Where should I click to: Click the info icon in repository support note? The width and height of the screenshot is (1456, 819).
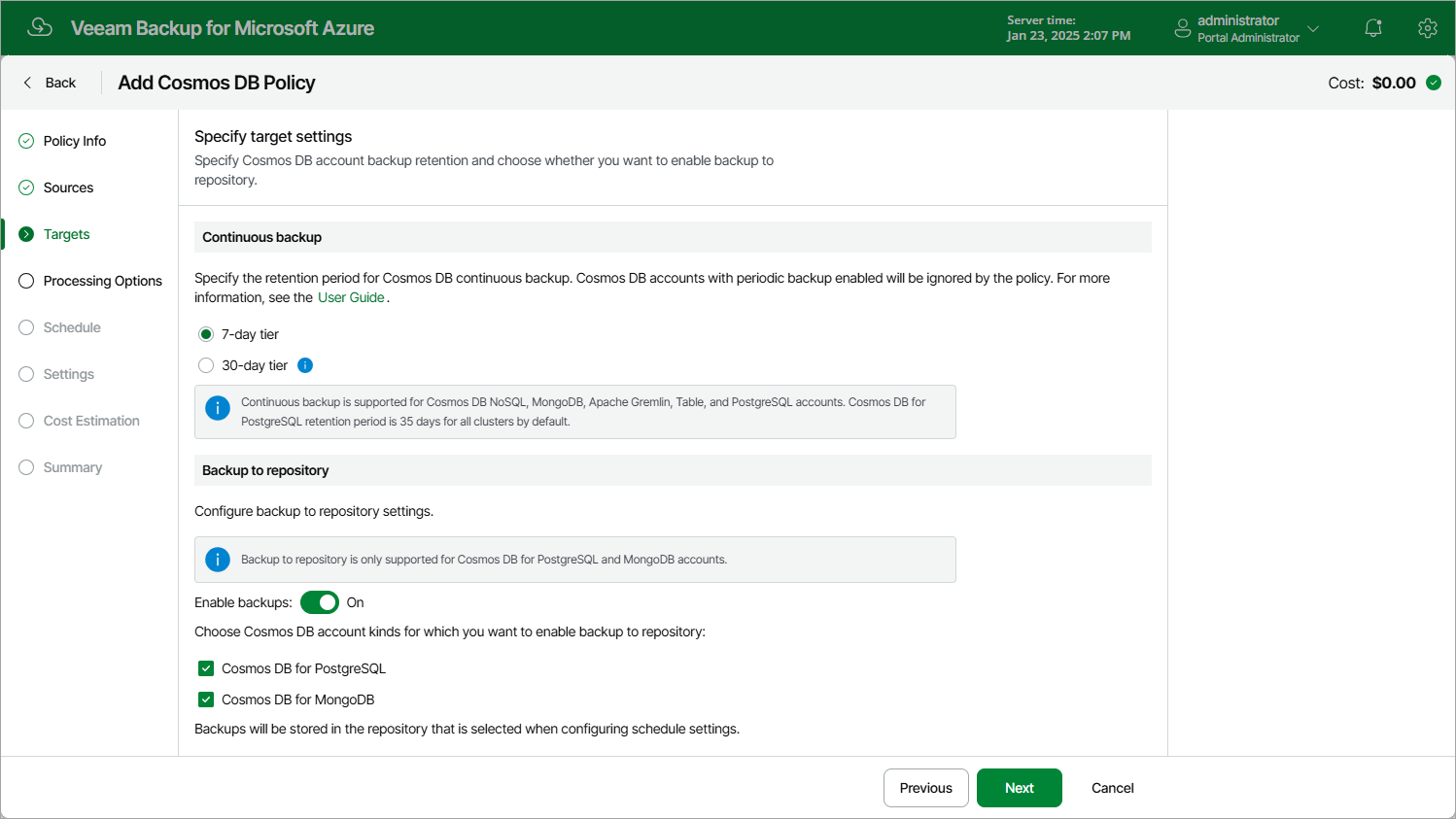click(218, 560)
